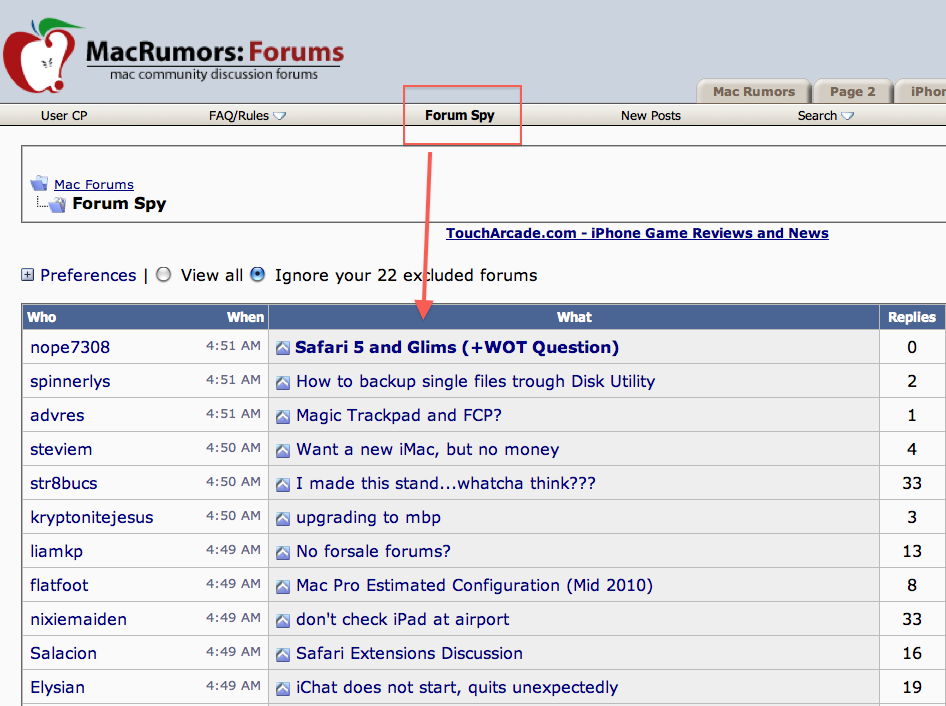Open the FAQ/Rules dropdown arrow

click(x=279, y=116)
